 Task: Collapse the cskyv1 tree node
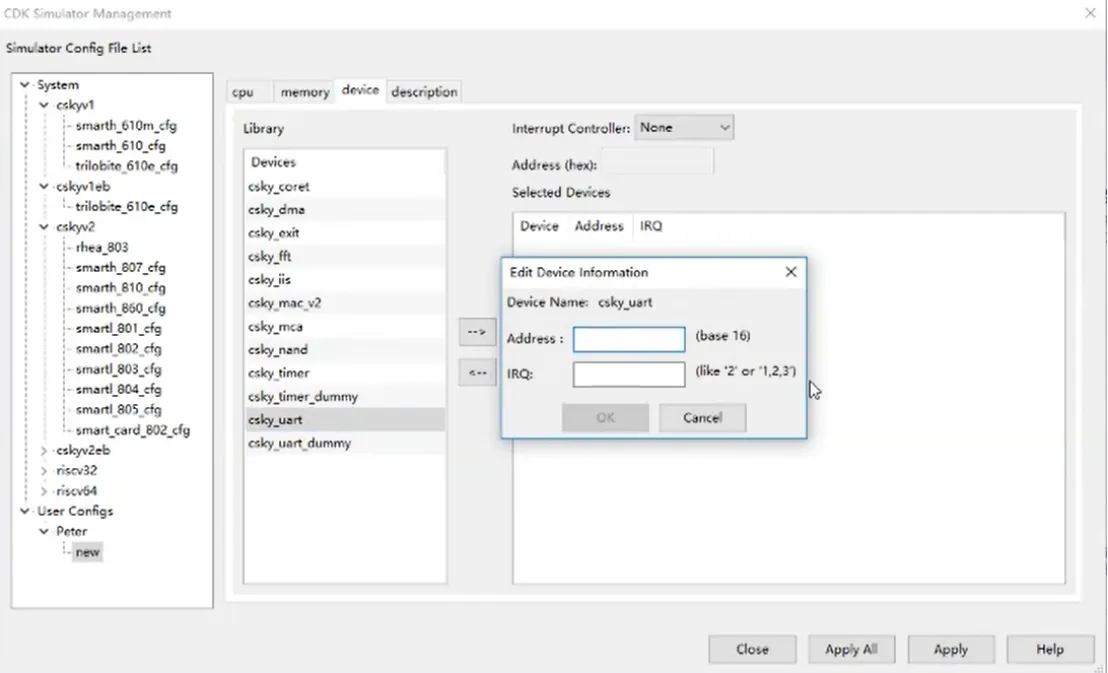pos(44,105)
